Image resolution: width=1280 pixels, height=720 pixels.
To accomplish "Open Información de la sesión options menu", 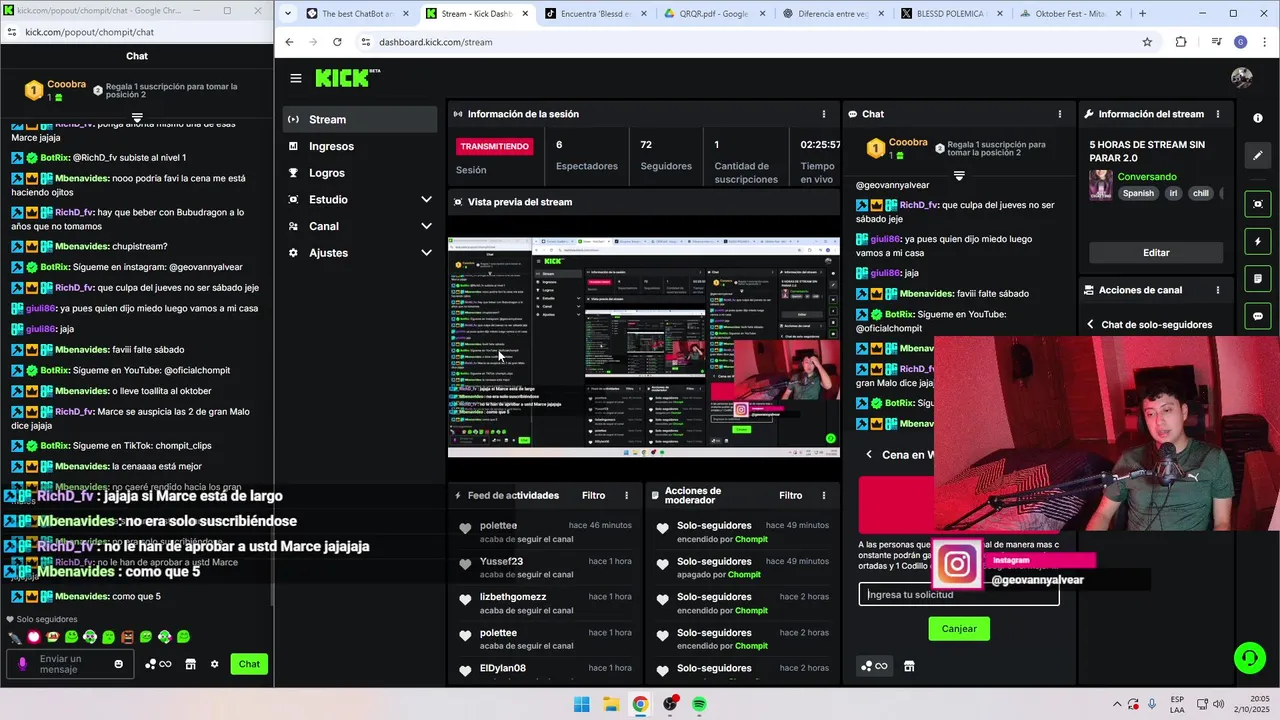I will tap(824, 114).
